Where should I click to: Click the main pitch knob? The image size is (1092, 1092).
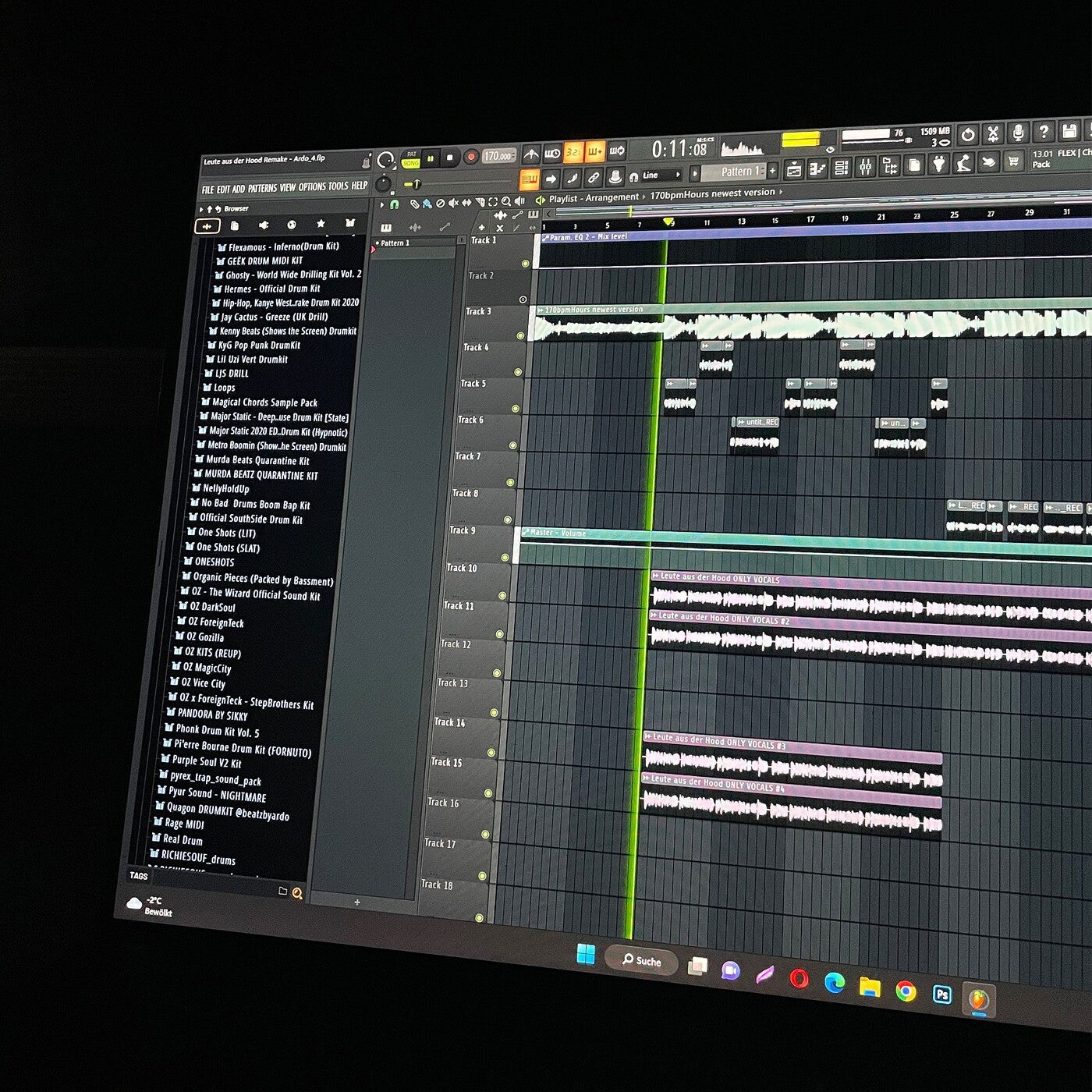(383, 184)
